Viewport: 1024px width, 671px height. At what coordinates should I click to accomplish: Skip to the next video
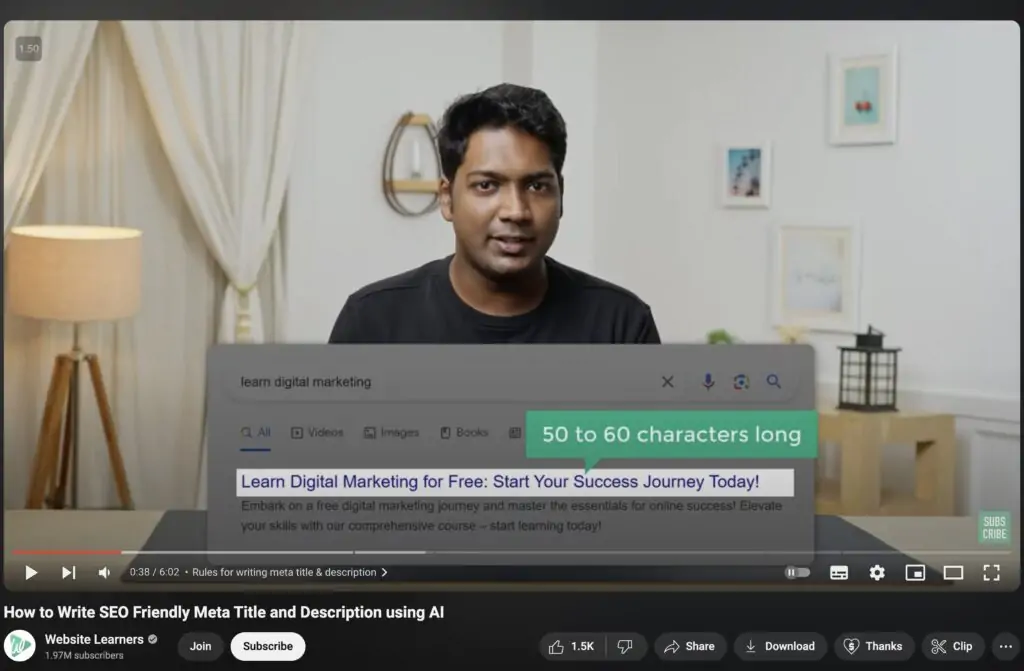click(x=68, y=573)
